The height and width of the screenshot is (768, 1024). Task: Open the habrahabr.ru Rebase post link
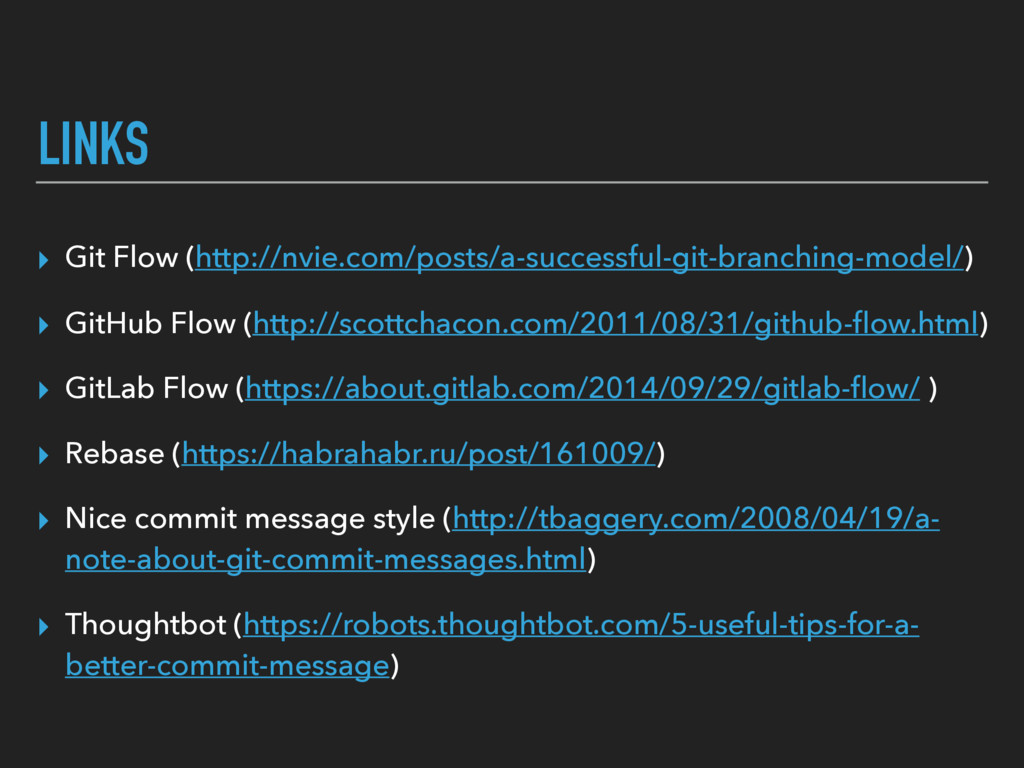(419, 454)
